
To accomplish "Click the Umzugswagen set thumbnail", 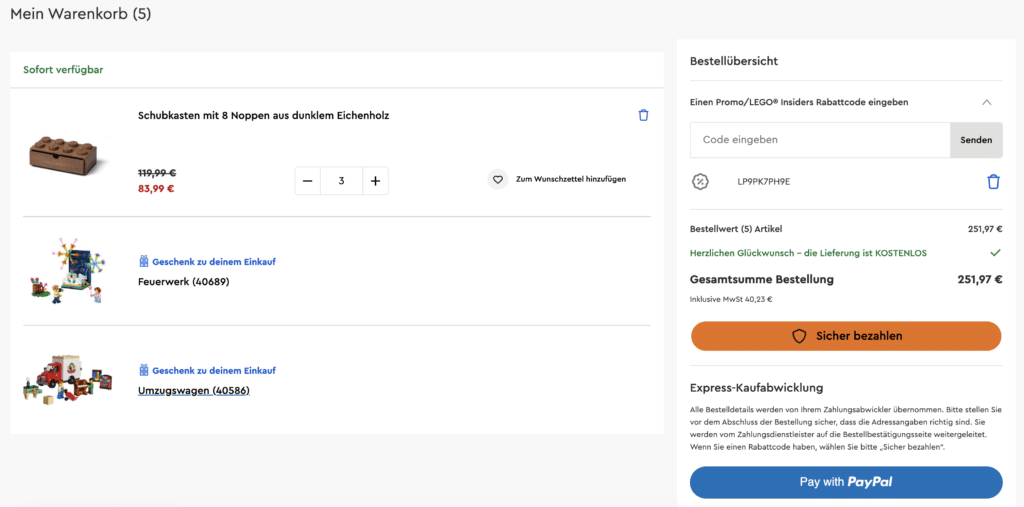I will (68, 380).
